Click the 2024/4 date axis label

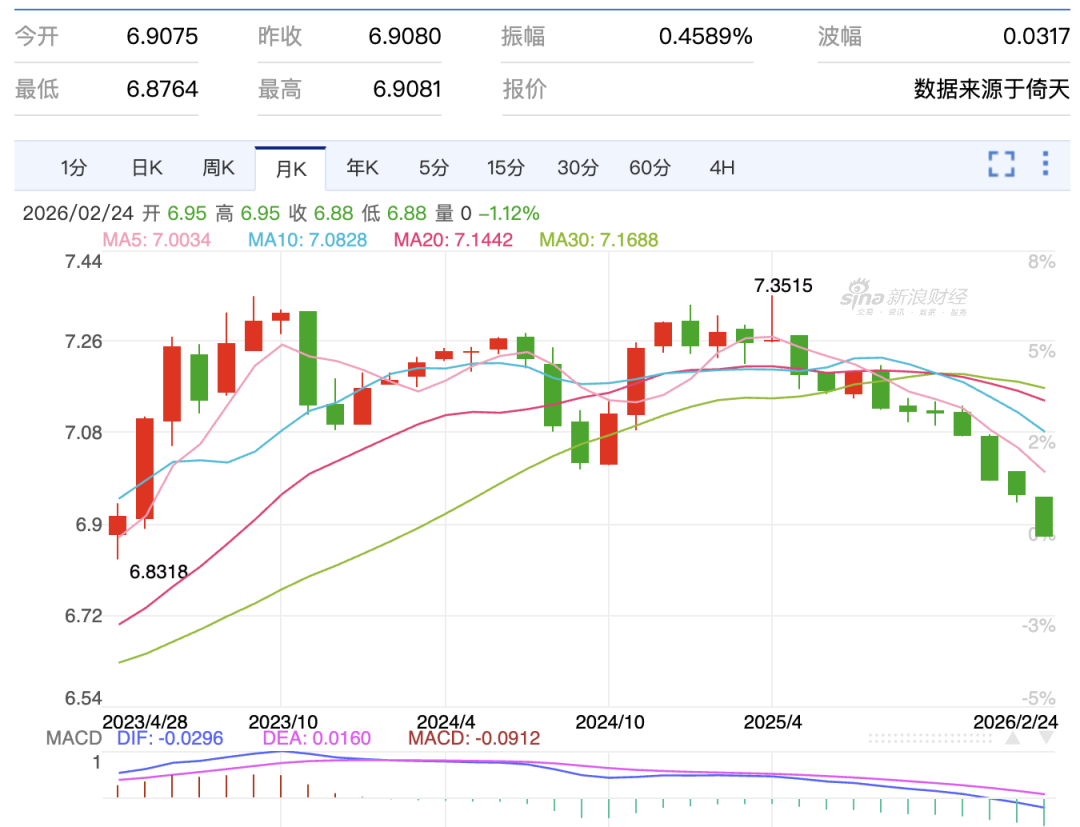(446, 722)
